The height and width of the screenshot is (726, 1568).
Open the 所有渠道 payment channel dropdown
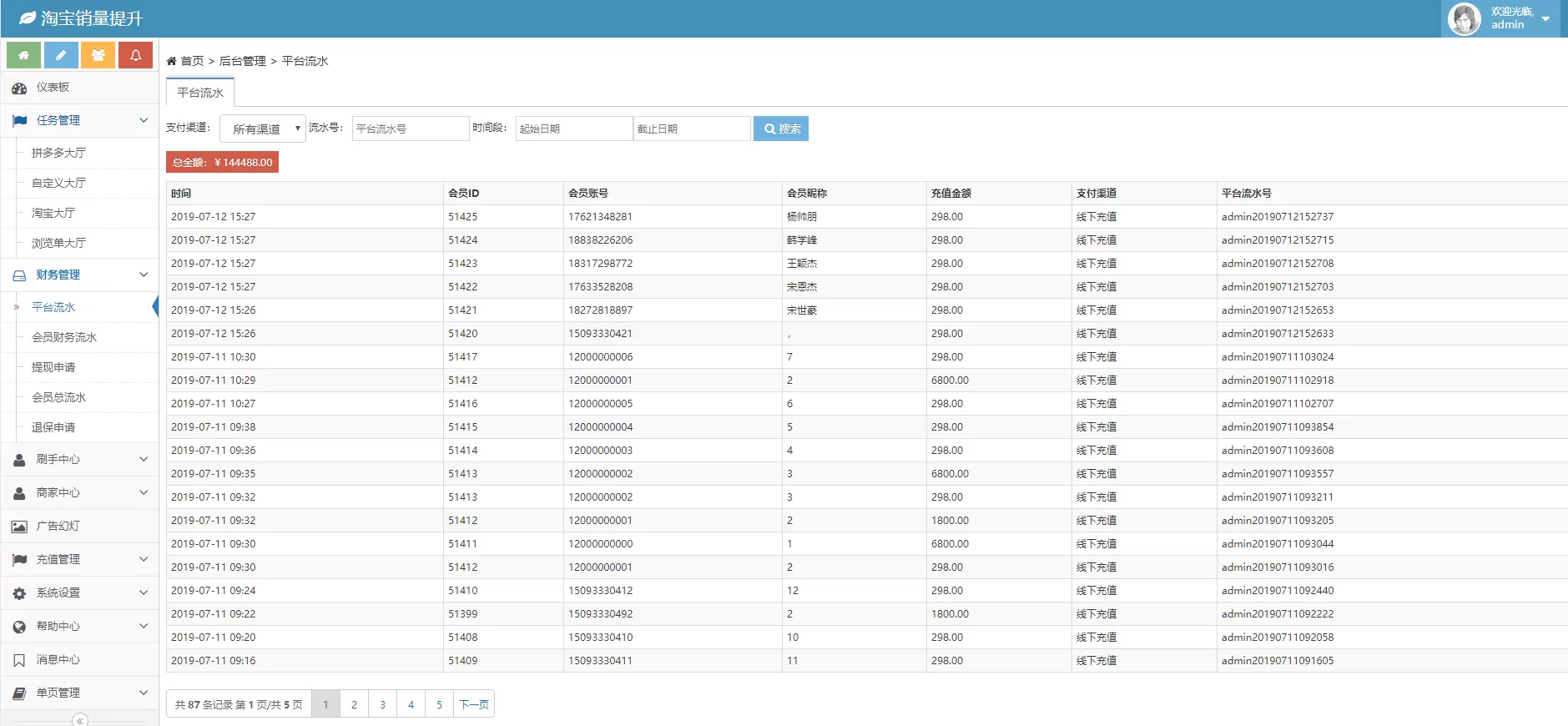pos(263,129)
